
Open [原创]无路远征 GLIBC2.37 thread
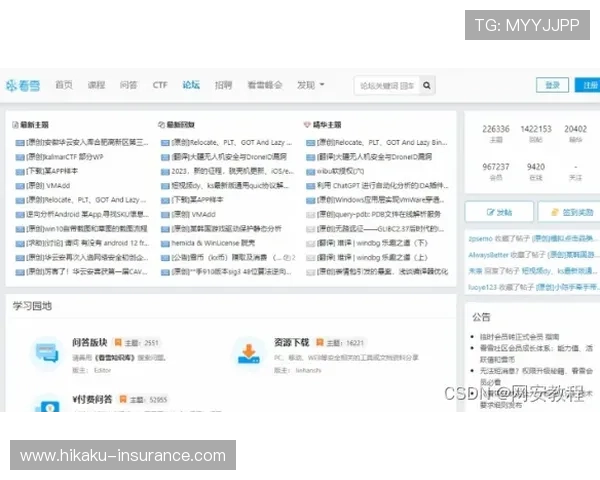click(381, 229)
